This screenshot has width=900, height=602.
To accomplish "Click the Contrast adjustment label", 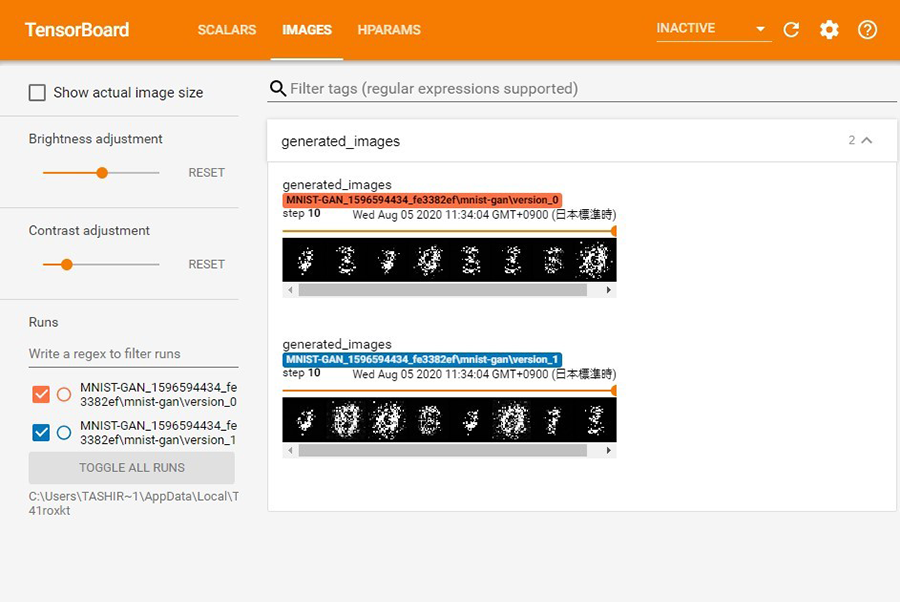I will tap(89, 231).
